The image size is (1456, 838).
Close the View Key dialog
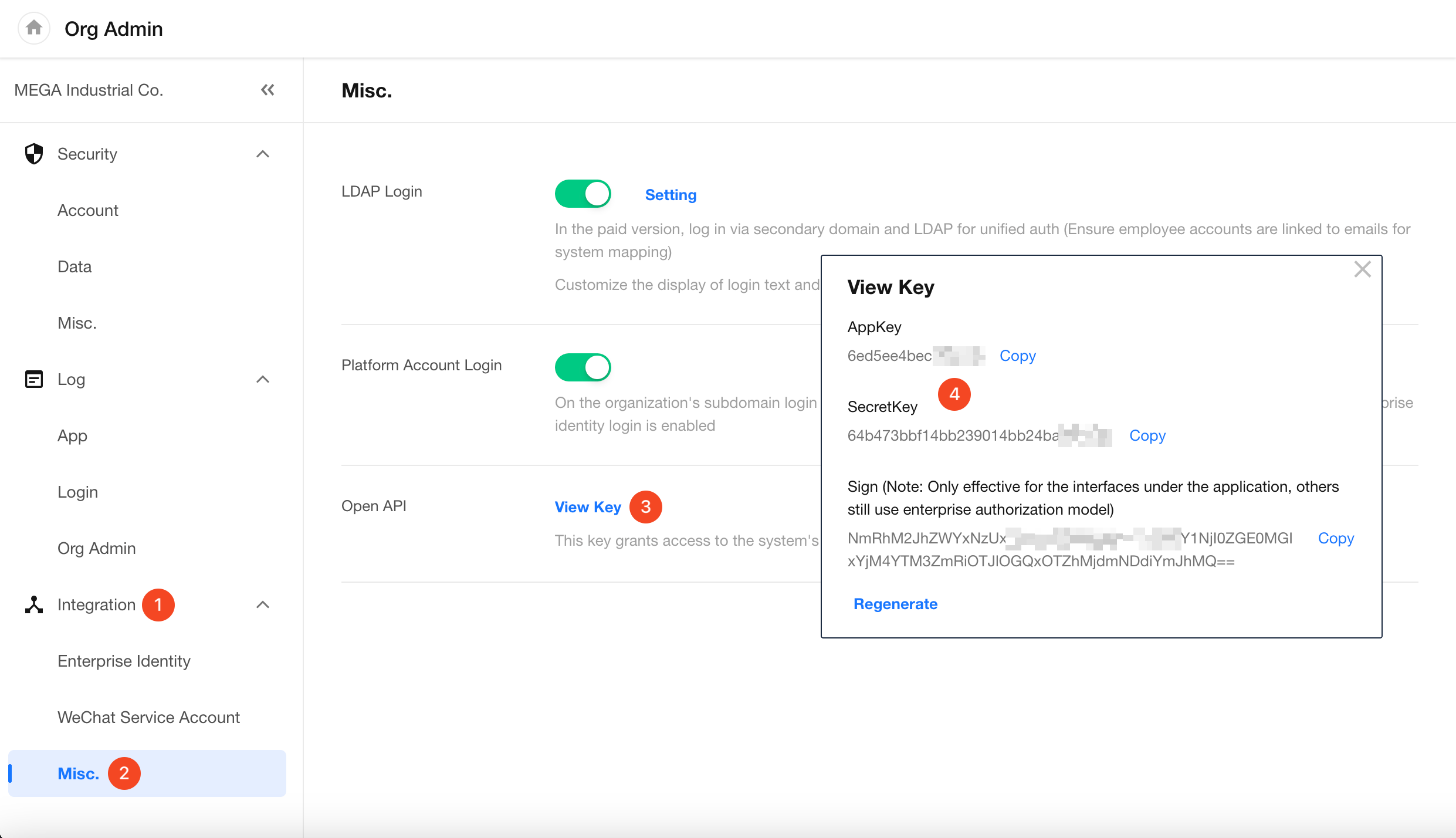click(1362, 269)
